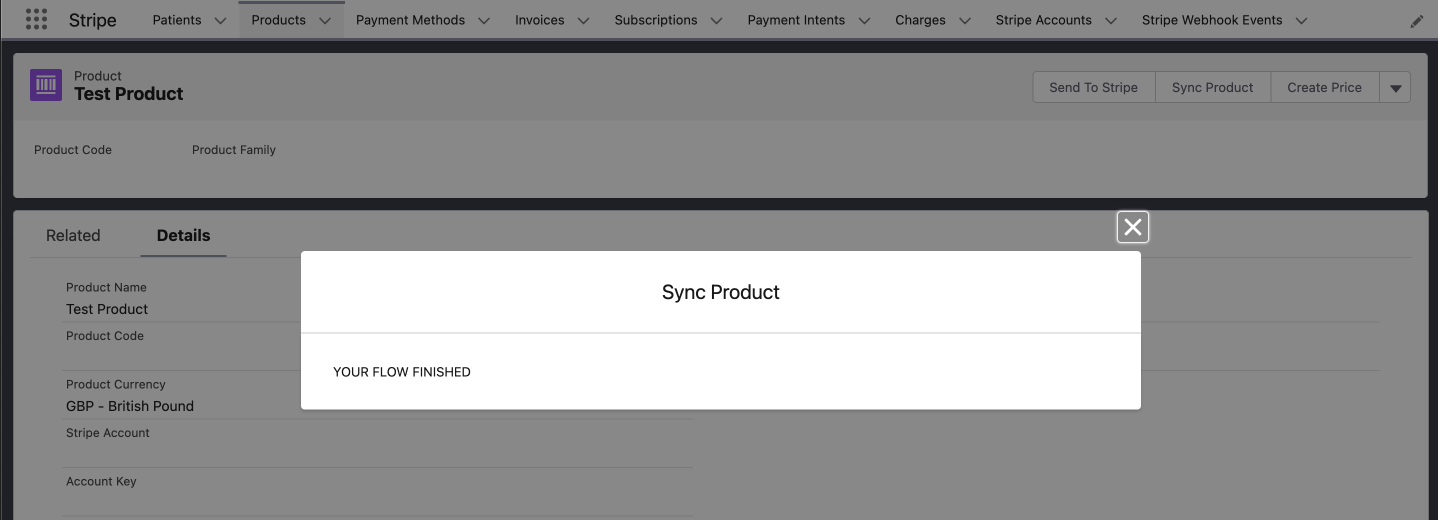
Task: Click the purple Product record icon
Action: pos(46,86)
